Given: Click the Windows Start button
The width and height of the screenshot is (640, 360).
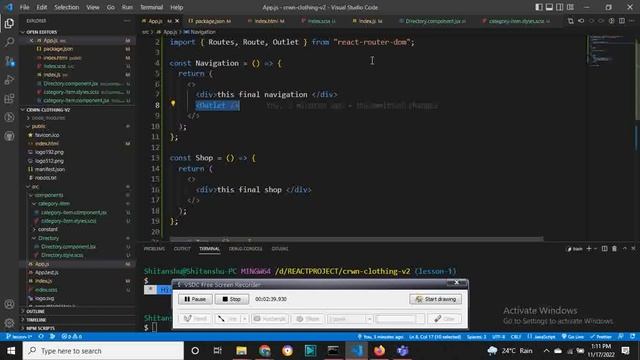Looking at the screenshot, I should pyautogui.click(x=11, y=351).
